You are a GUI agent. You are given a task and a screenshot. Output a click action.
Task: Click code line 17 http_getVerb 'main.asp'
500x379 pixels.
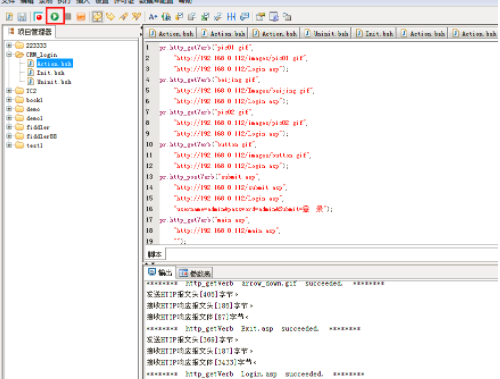(x=204, y=220)
